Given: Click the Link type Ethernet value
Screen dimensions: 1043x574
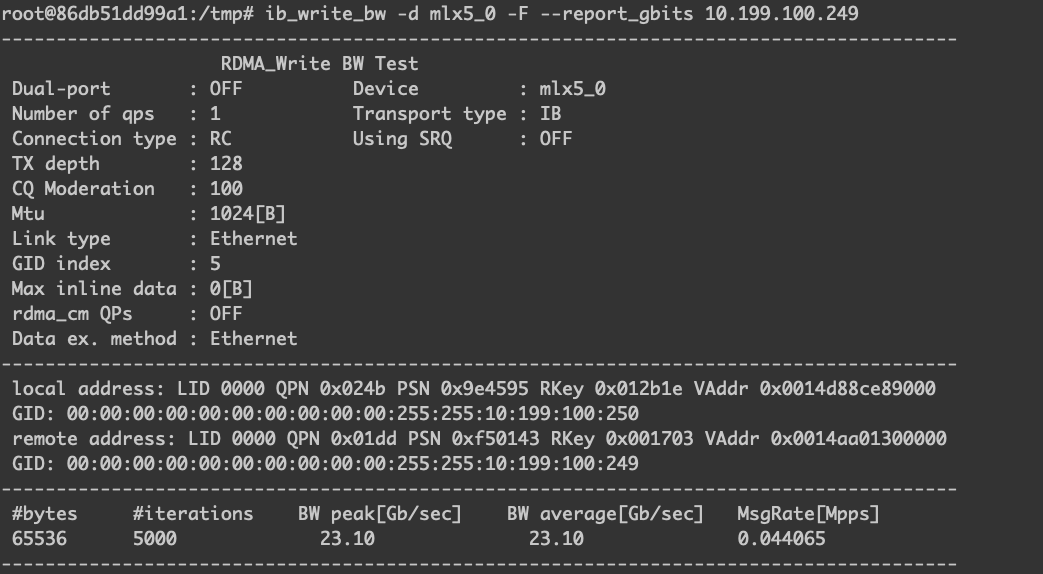Looking at the screenshot, I should pos(253,239).
